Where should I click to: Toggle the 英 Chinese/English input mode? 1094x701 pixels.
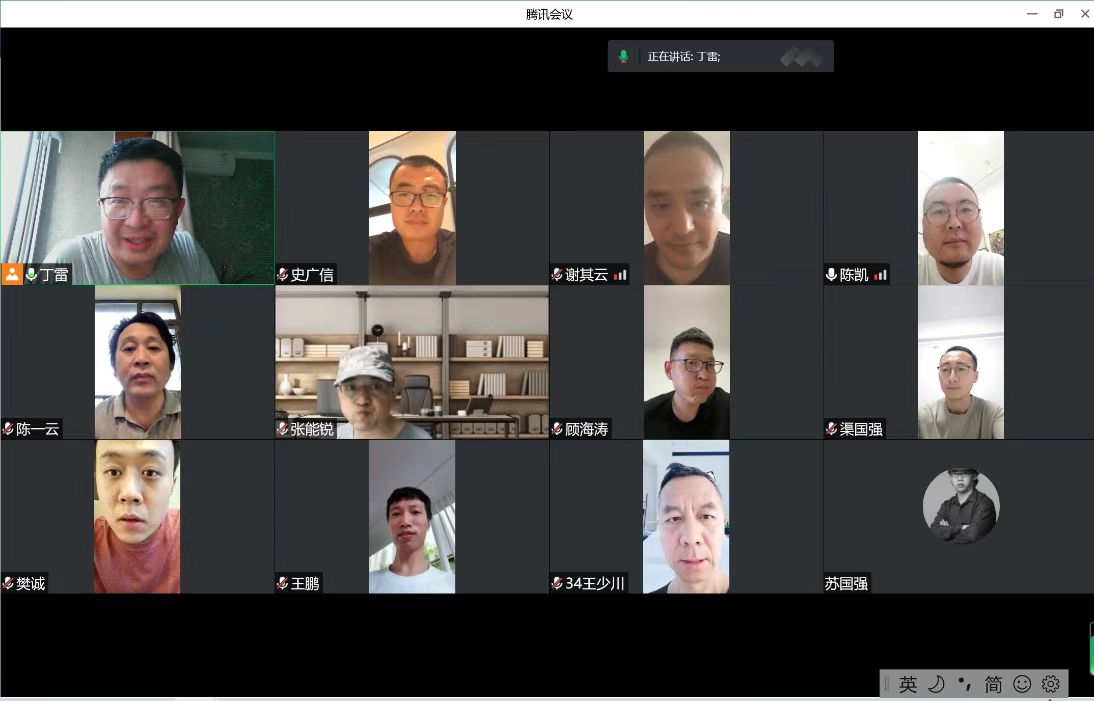[907, 684]
